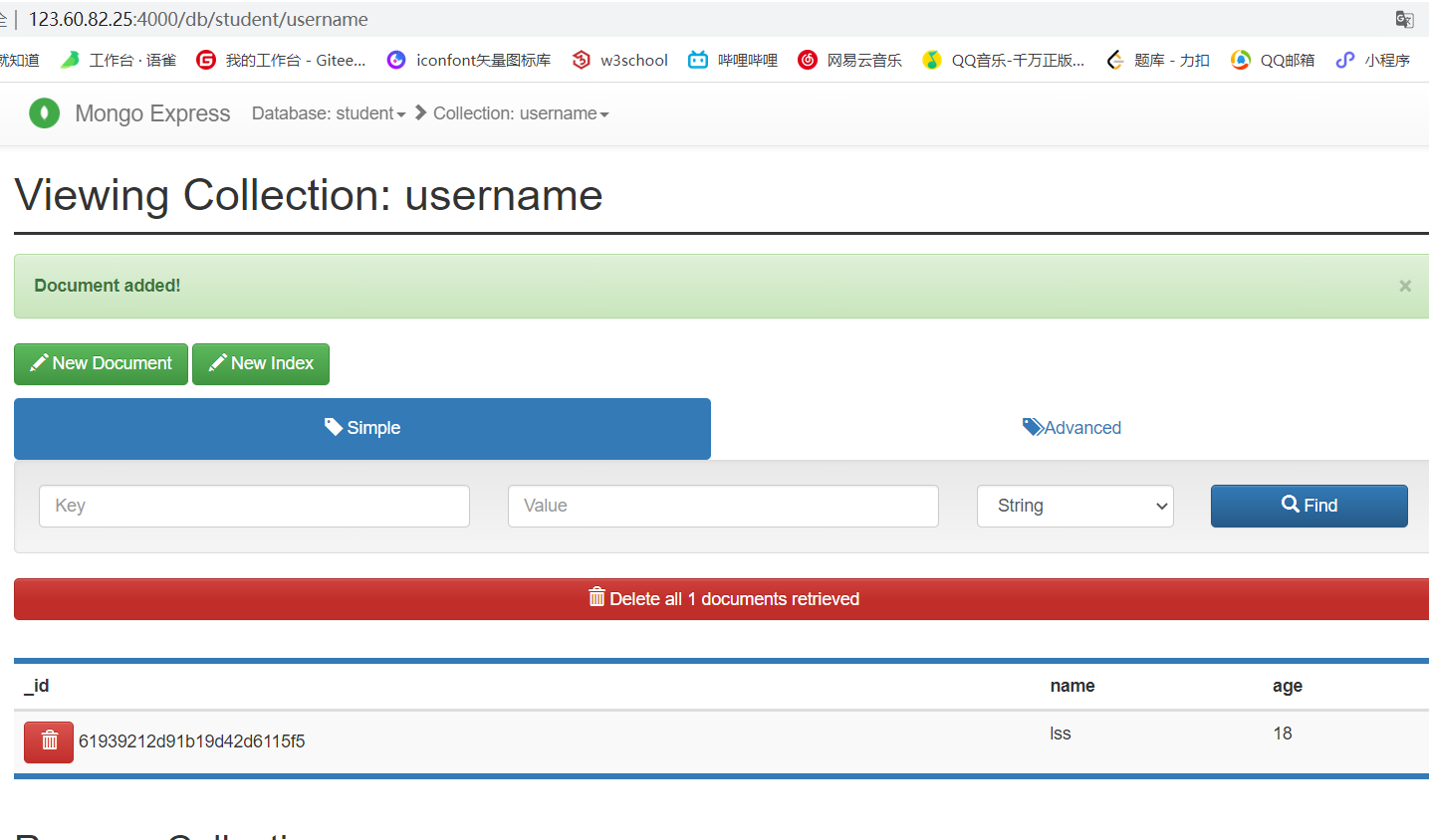Dismiss the Document added alert
This screenshot has height=840, width=1429.
click(x=1405, y=286)
